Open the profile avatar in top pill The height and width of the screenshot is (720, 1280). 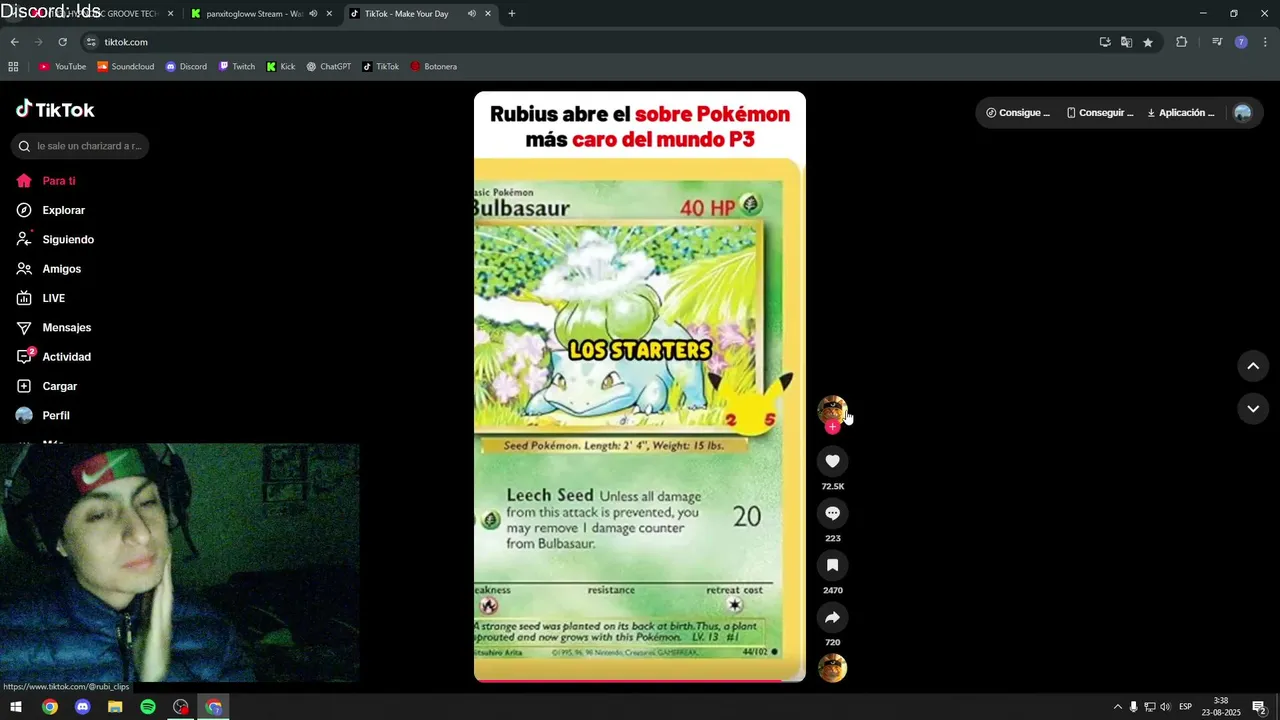(x=1242, y=113)
